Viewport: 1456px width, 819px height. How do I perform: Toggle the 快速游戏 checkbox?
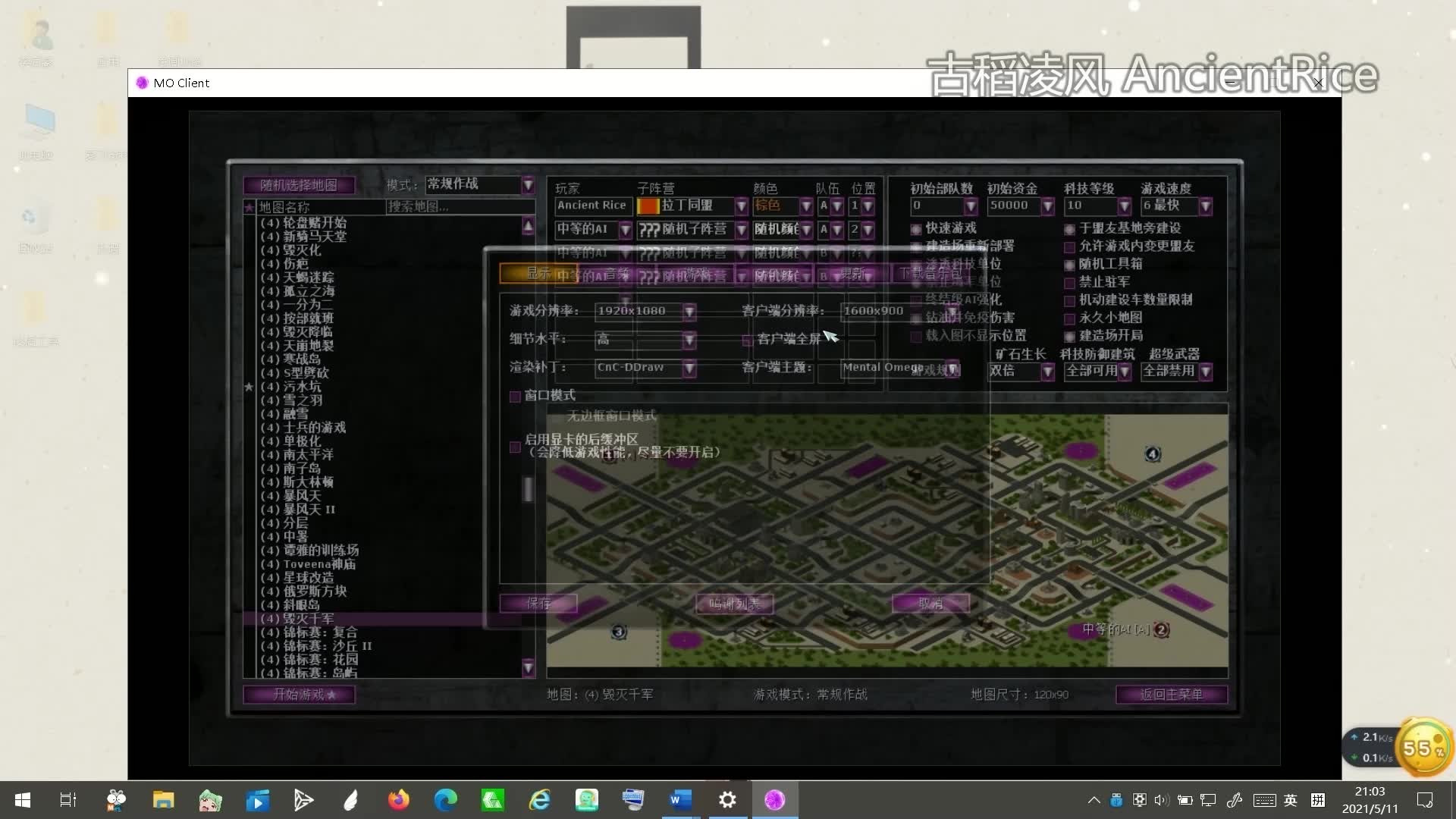[x=916, y=229]
